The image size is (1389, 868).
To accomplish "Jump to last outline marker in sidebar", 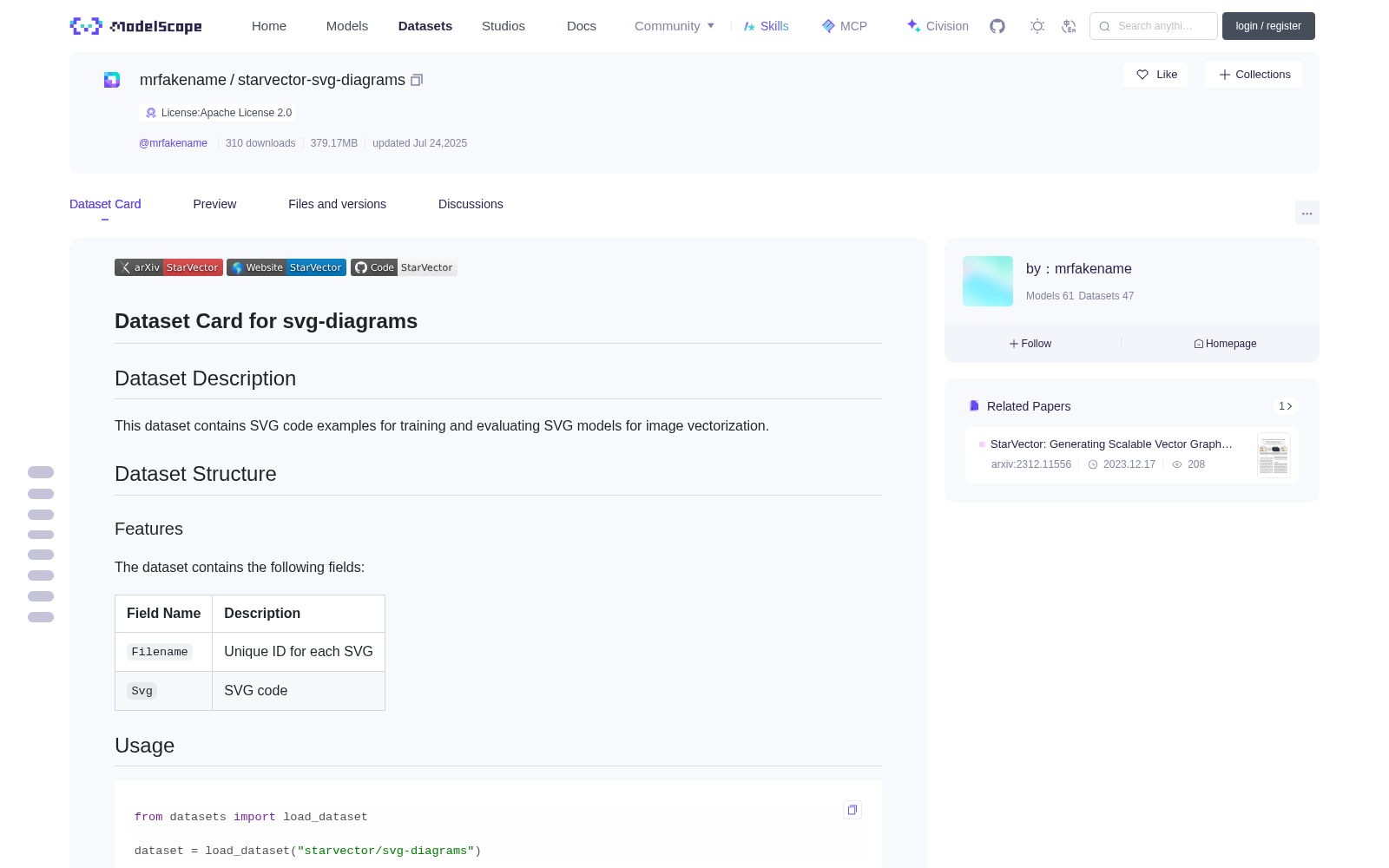I will [x=41, y=617].
